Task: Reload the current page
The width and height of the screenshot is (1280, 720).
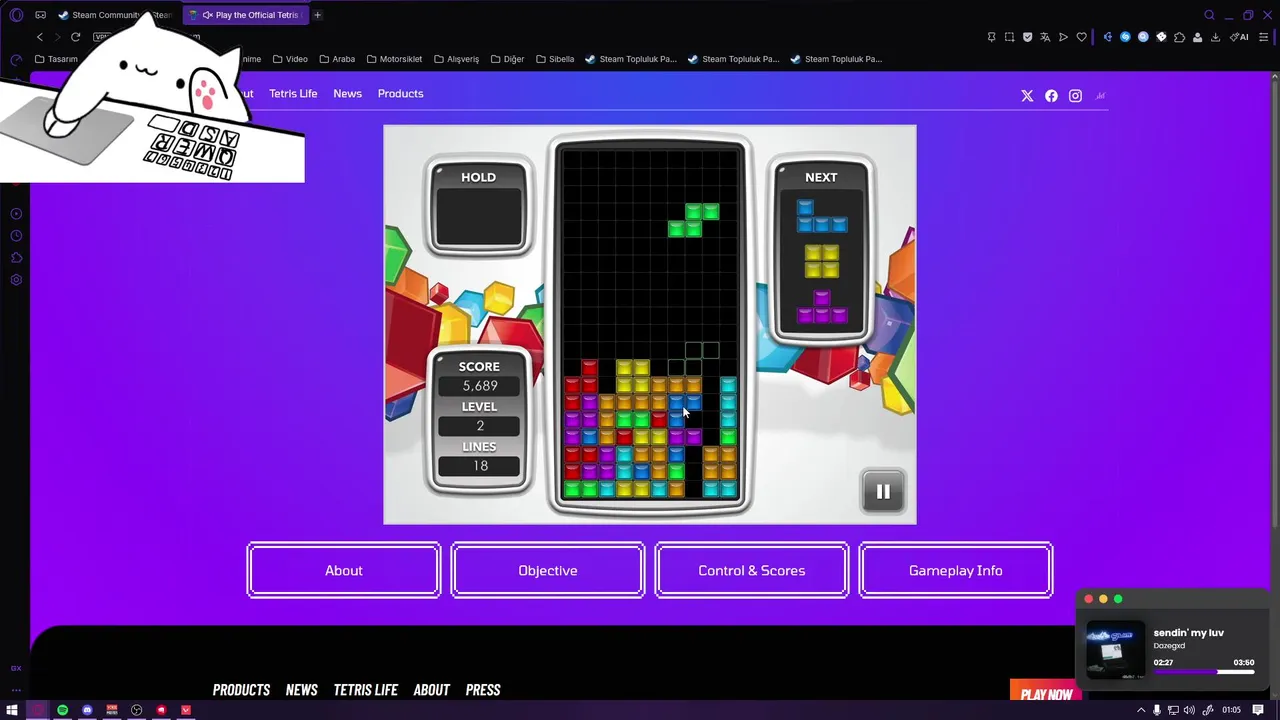Action: pyautogui.click(x=75, y=37)
